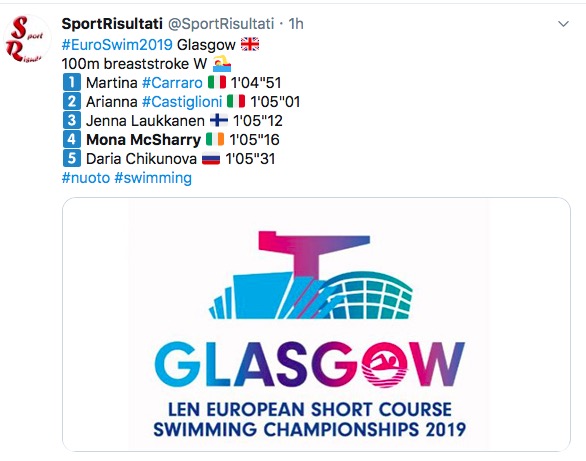Click the number 1 keycap emoji
Image resolution: width=586 pixels, height=461 pixels.
point(72,82)
